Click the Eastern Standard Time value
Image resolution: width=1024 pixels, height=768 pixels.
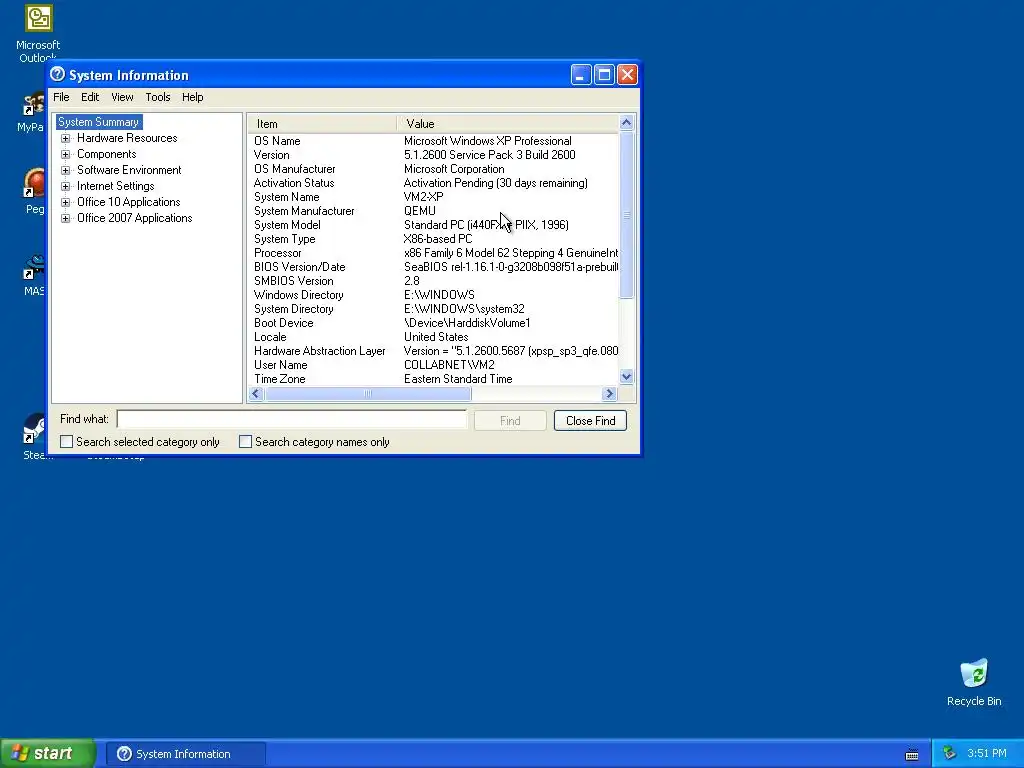click(x=458, y=379)
